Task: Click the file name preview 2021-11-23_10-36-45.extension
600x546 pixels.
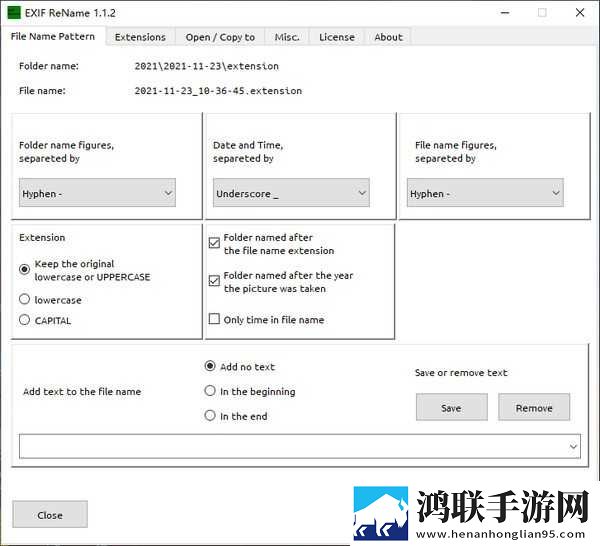Action: [x=218, y=91]
